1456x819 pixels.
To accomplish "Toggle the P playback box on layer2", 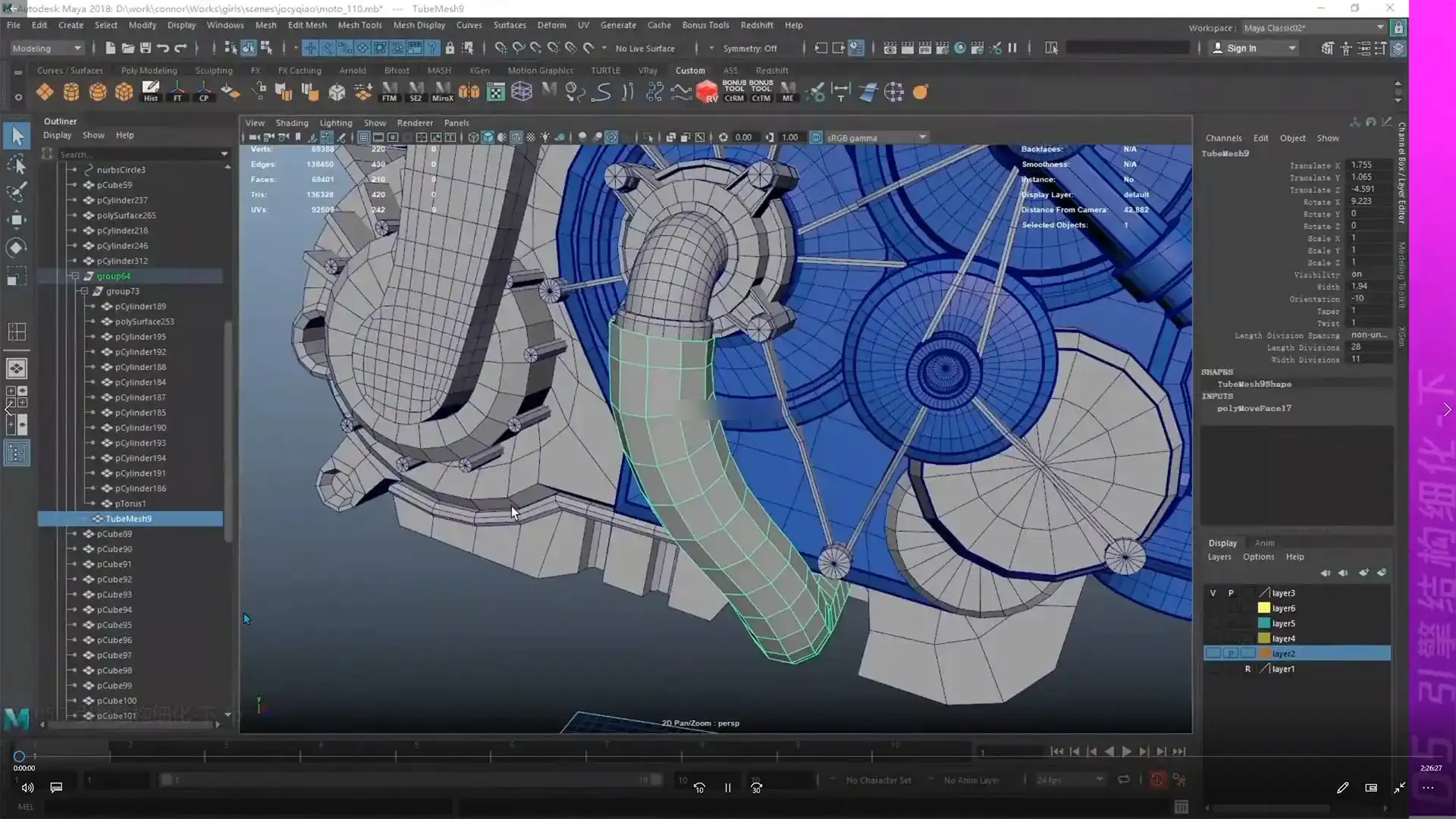I will (1231, 654).
